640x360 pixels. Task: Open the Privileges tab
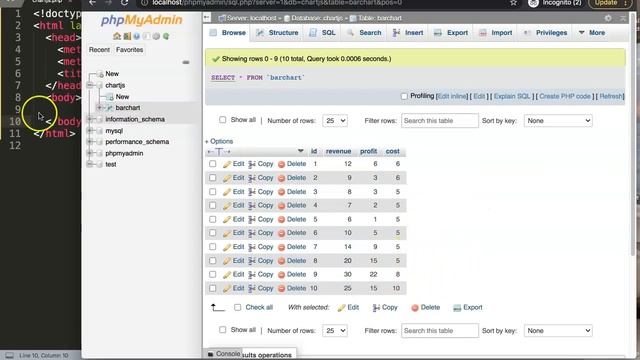(x=545, y=33)
